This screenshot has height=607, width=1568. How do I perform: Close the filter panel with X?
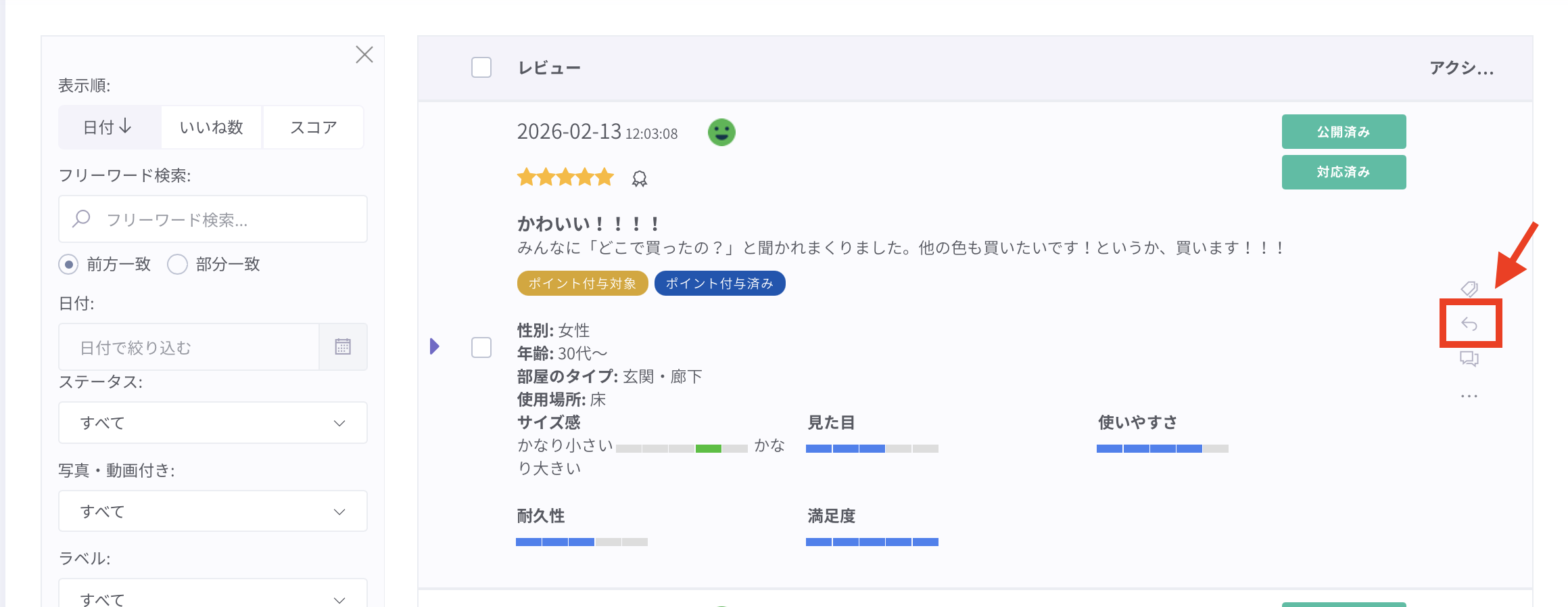(364, 55)
